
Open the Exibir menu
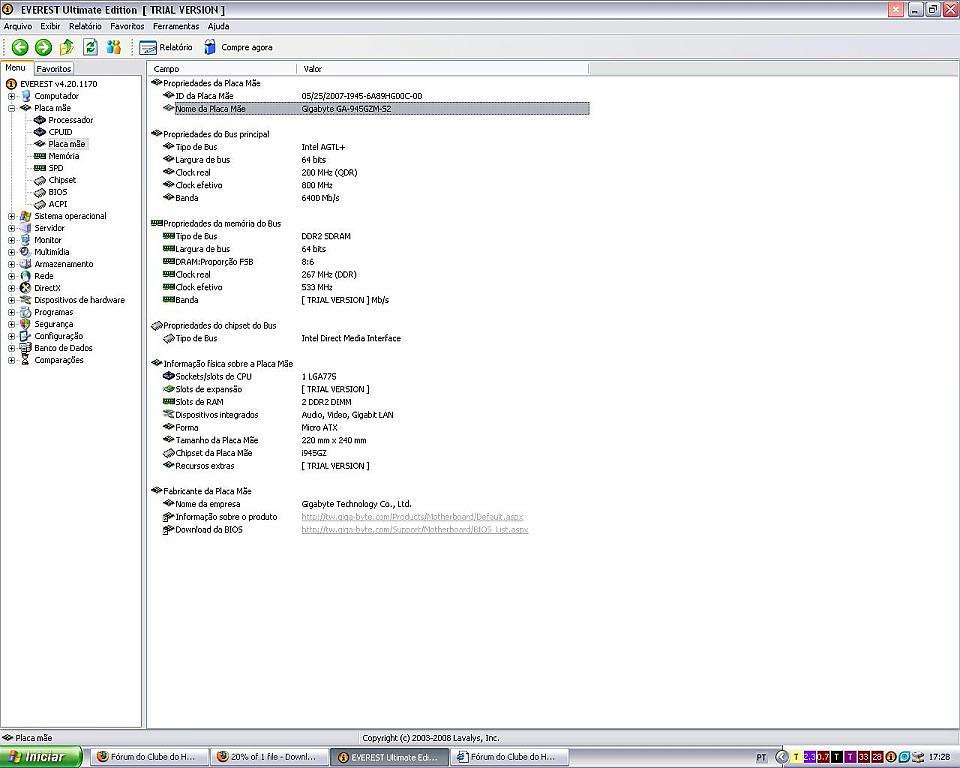50,26
